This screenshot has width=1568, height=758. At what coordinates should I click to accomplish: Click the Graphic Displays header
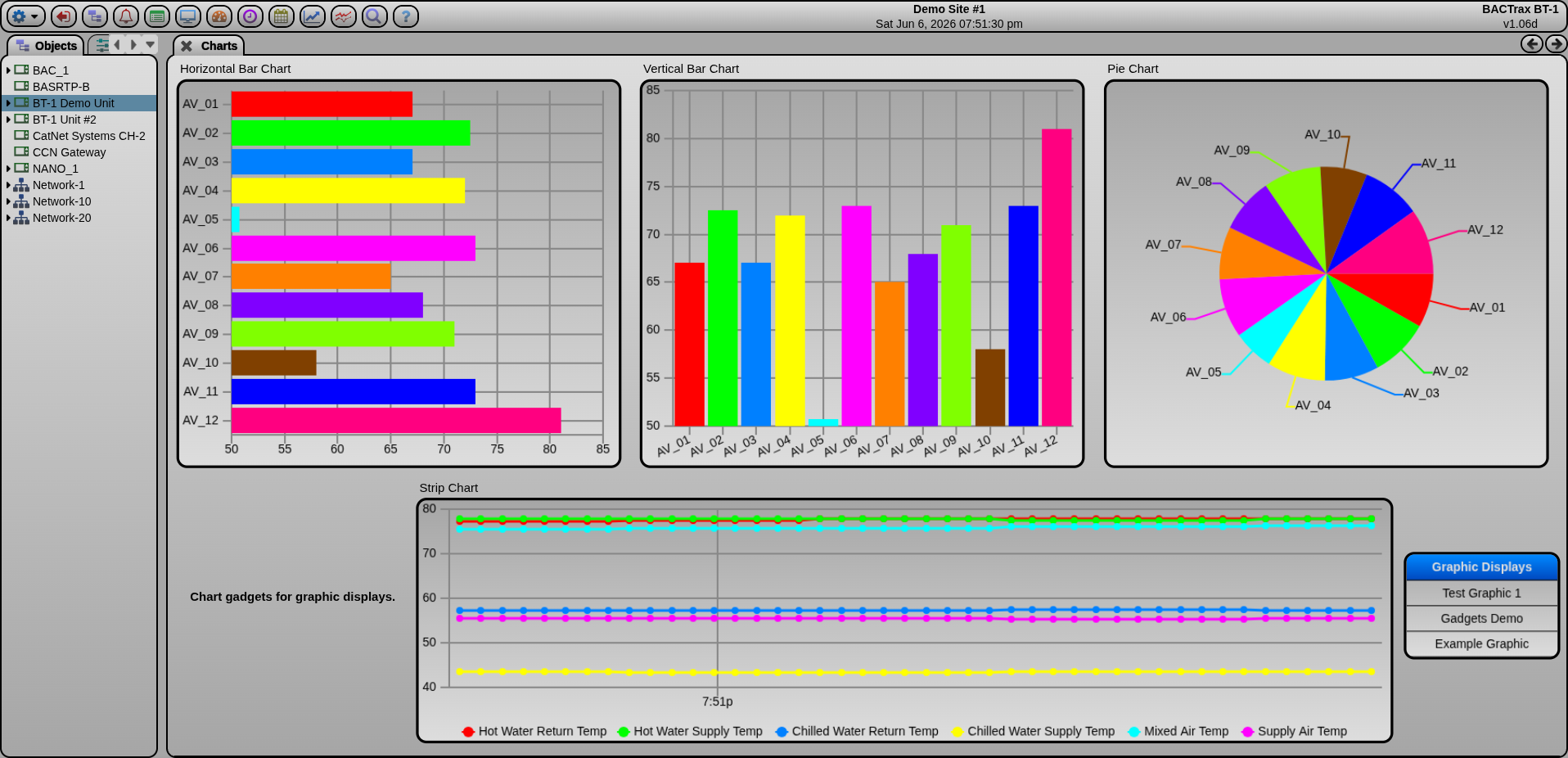[x=1481, y=567]
